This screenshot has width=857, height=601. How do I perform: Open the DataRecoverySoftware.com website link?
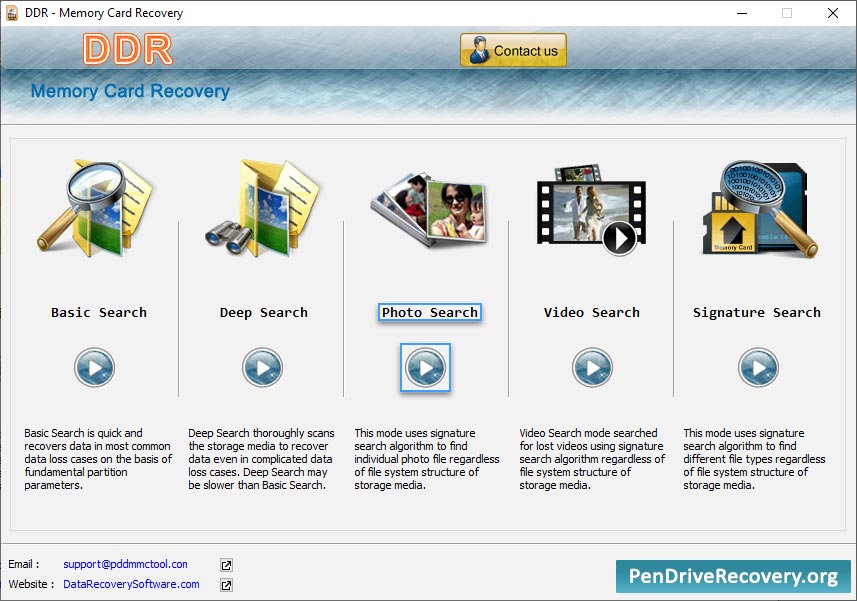tap(131, 584)
